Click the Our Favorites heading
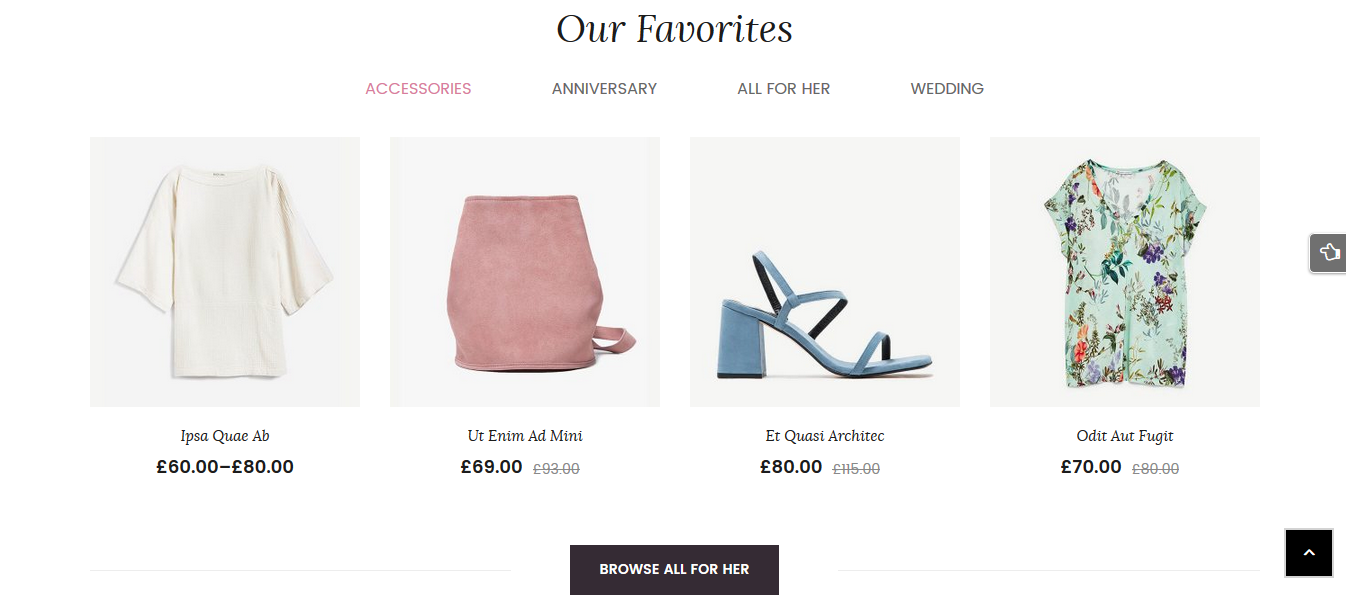1346x600 pixels. [674, 29]
